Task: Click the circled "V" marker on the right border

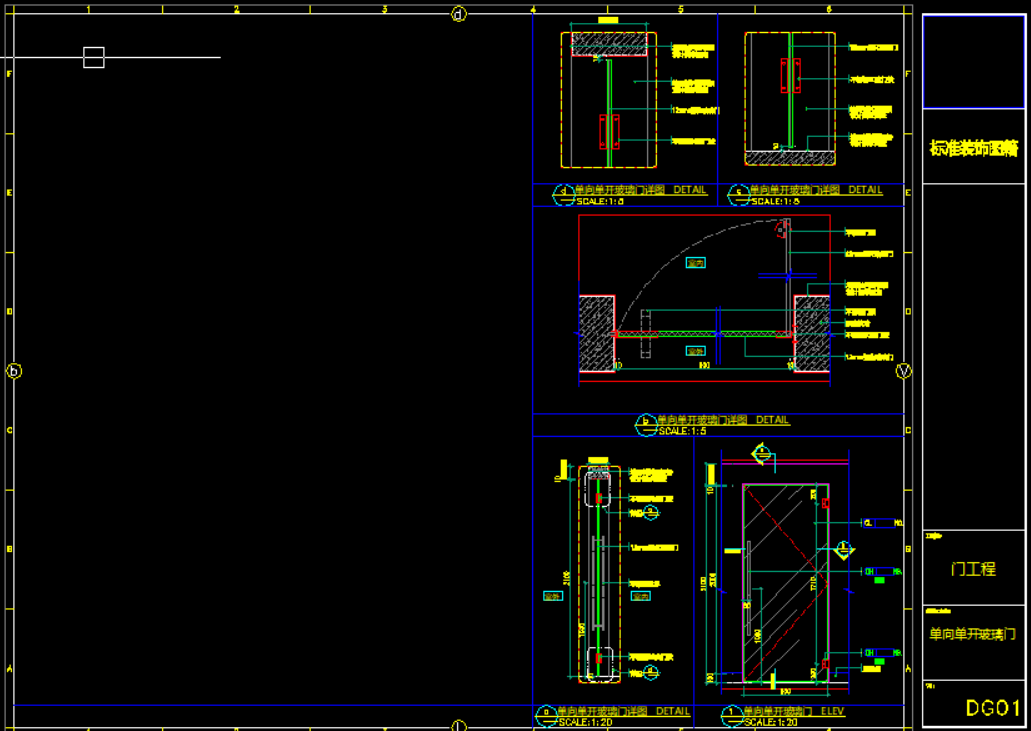Action: pyautogui.click(x=904, y=371)
